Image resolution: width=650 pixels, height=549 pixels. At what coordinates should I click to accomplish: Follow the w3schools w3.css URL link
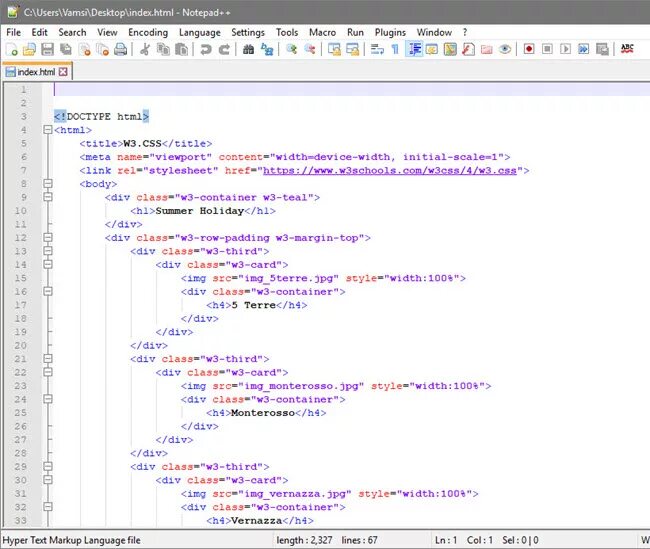coord(390,170)
